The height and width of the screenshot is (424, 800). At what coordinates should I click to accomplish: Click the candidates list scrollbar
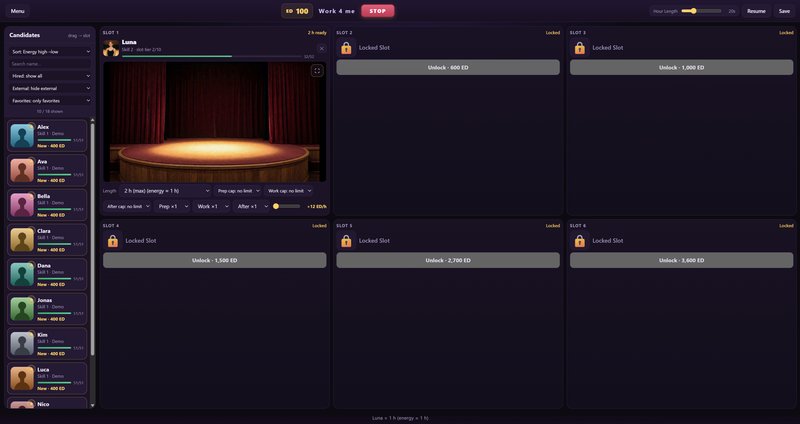coord(92,239)
